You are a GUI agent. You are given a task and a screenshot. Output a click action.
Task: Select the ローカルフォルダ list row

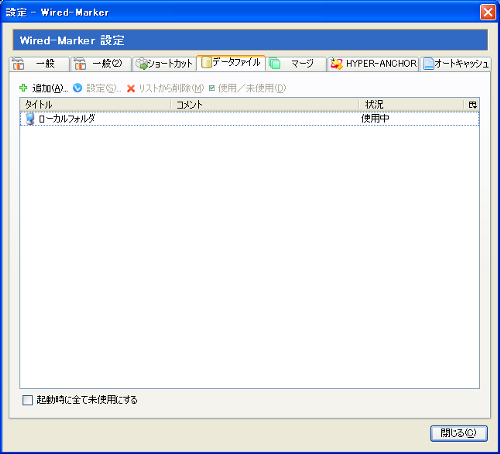[249, 119]
